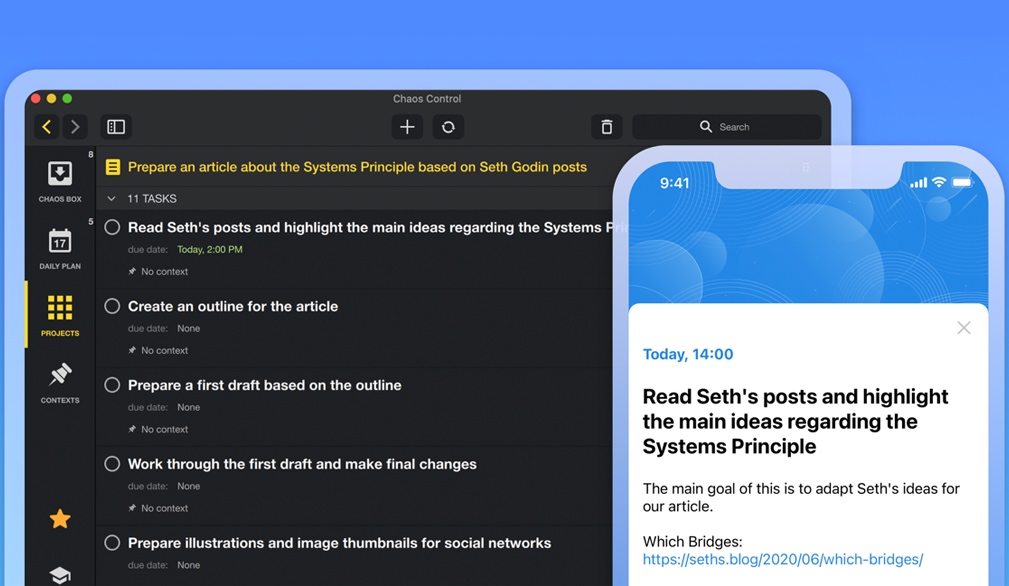Set due date 'None' for Prepare a first draft
The image size is (1009, 586).
188,407
